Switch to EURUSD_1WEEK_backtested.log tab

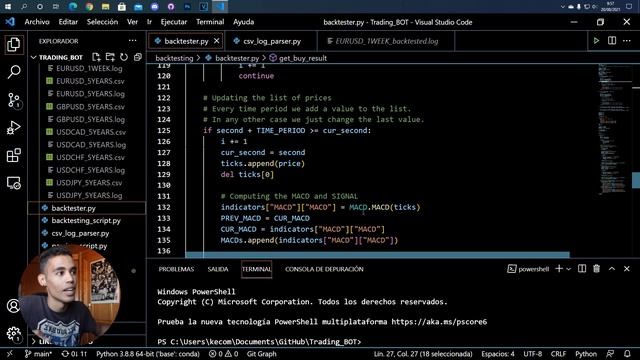pos(386,41)
